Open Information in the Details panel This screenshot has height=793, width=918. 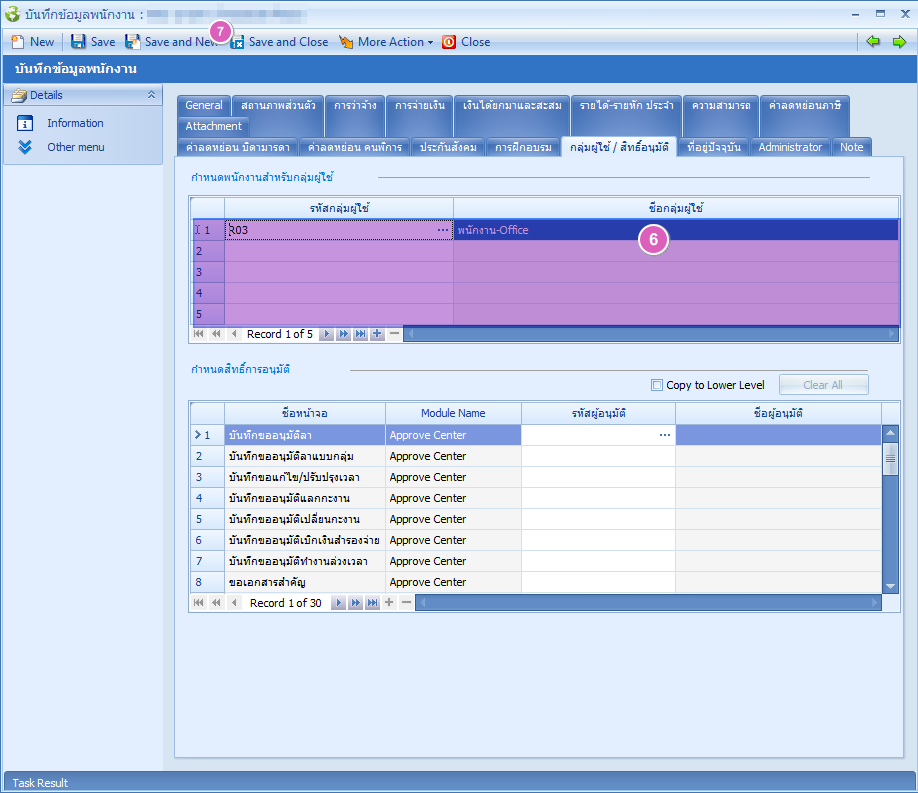[75, 123]
